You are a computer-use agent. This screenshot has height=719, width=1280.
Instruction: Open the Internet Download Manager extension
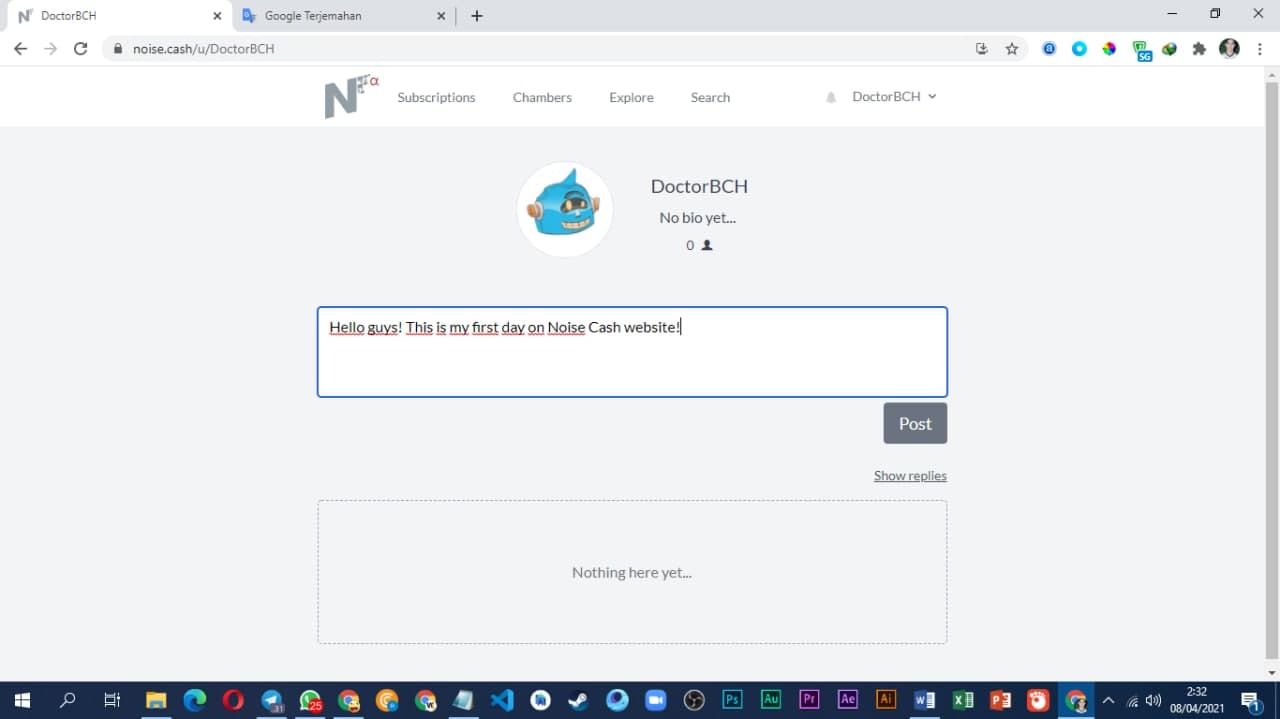pyautogui.click(x=1169, y=48)
